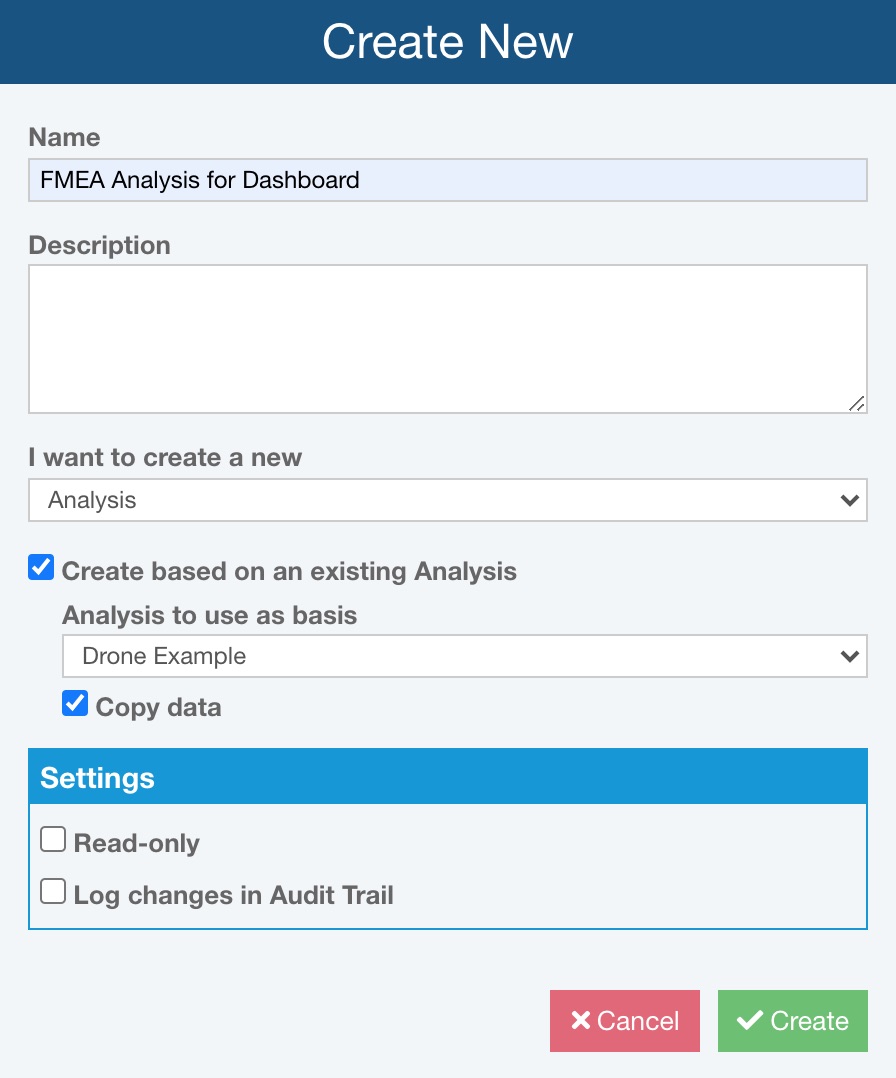
Task: Click the checkmark icon on Create button
Action: point(750,1020)
